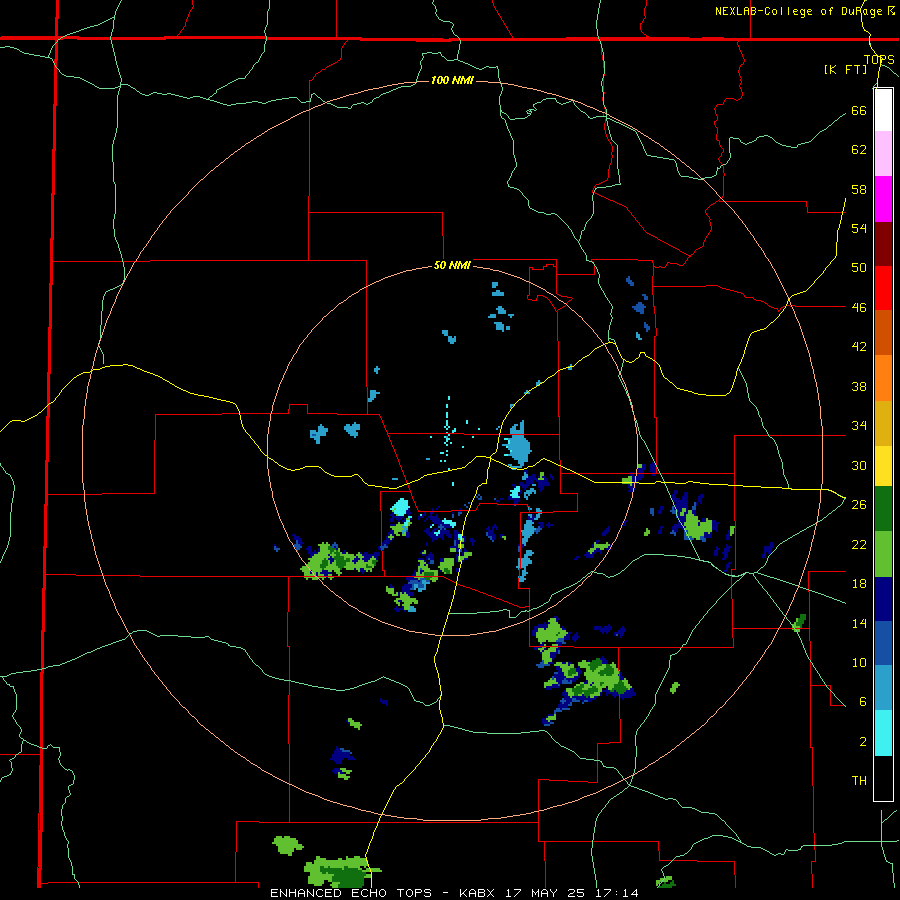The height and width of the screenshot is (900, 900).
Task: Select the bright red legend swatch
Action: click(883, 288)
